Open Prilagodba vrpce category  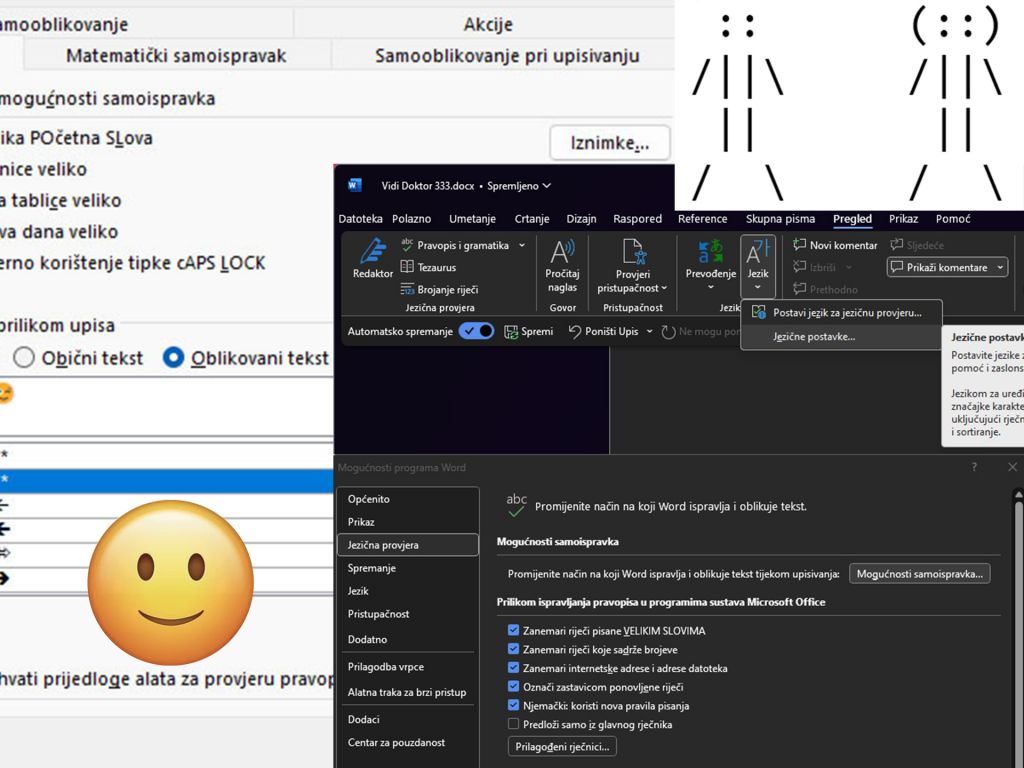[408, 667]
